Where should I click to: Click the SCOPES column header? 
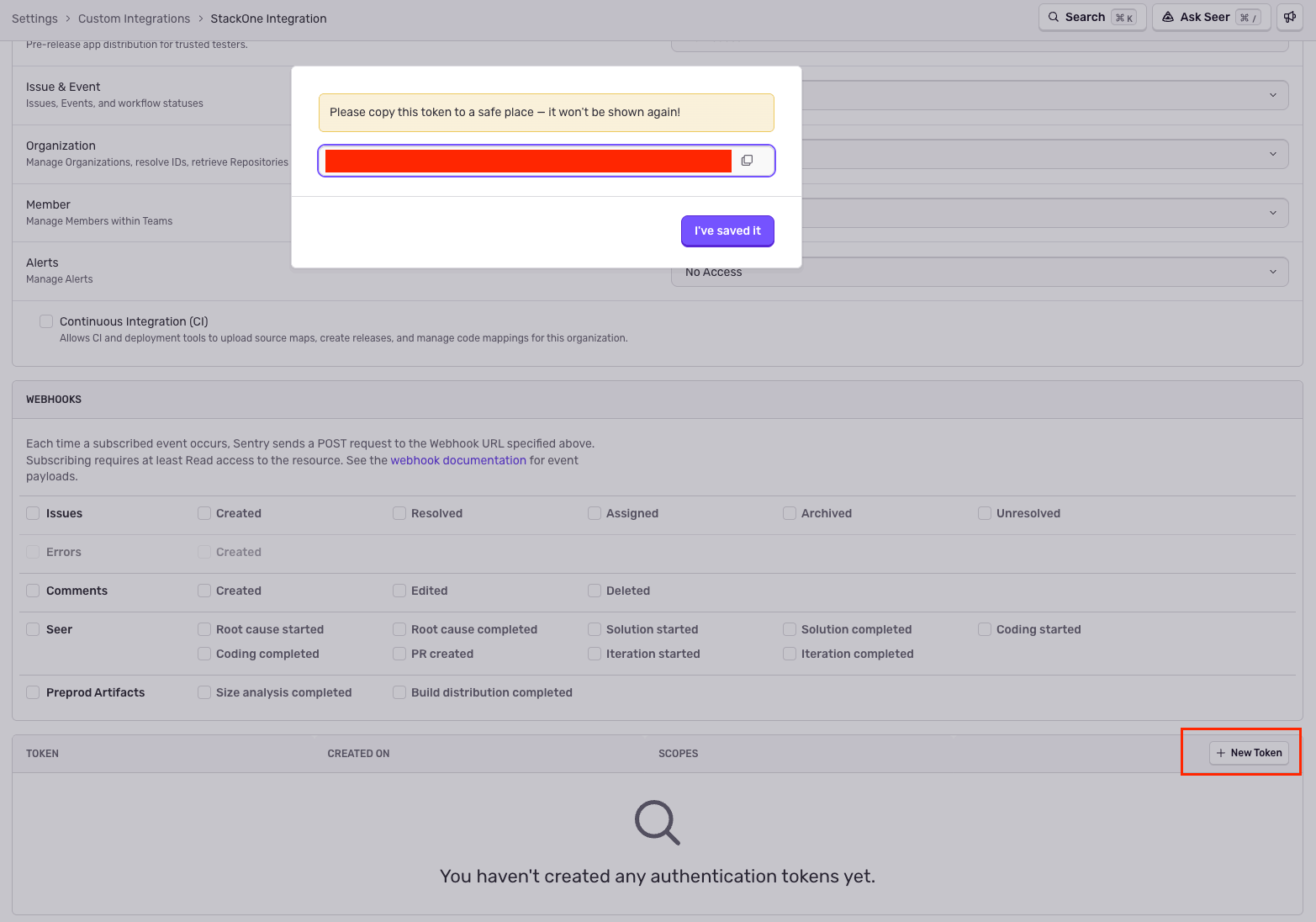pyautogui.click(x=678, y=754)
